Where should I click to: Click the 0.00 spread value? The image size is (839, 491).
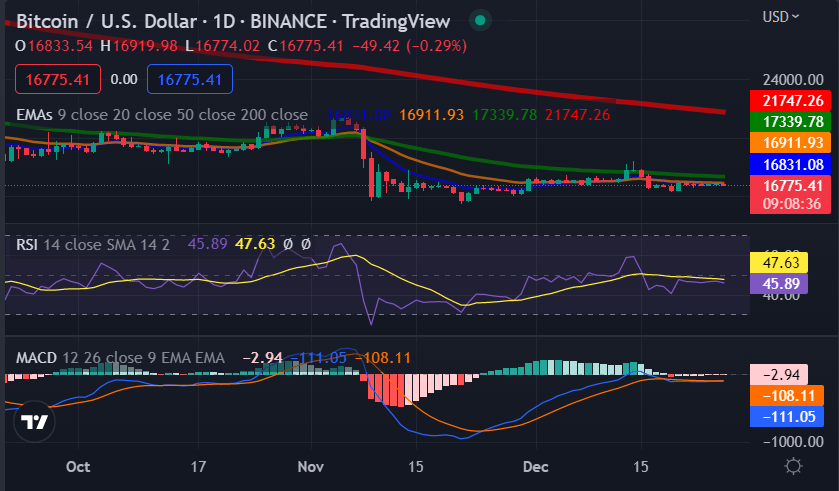[x=124, y=79]
